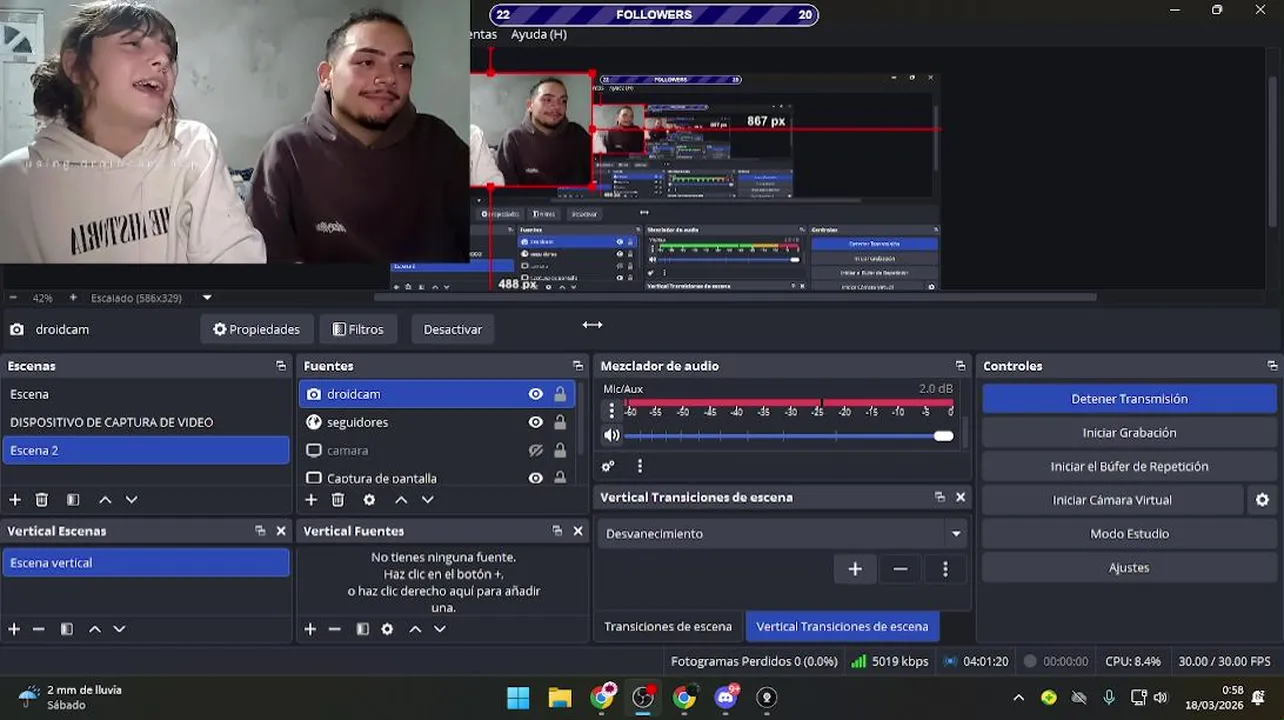1284x720 pixels.
Task: Open scene filters icon in the Escenas toolbar
Action: coord(73,500)
